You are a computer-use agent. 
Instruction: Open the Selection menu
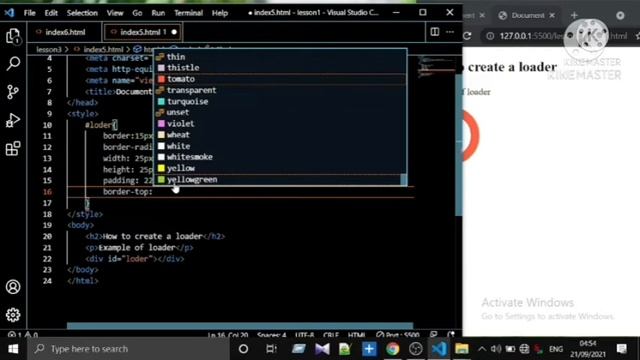click(x=82, y=13)
